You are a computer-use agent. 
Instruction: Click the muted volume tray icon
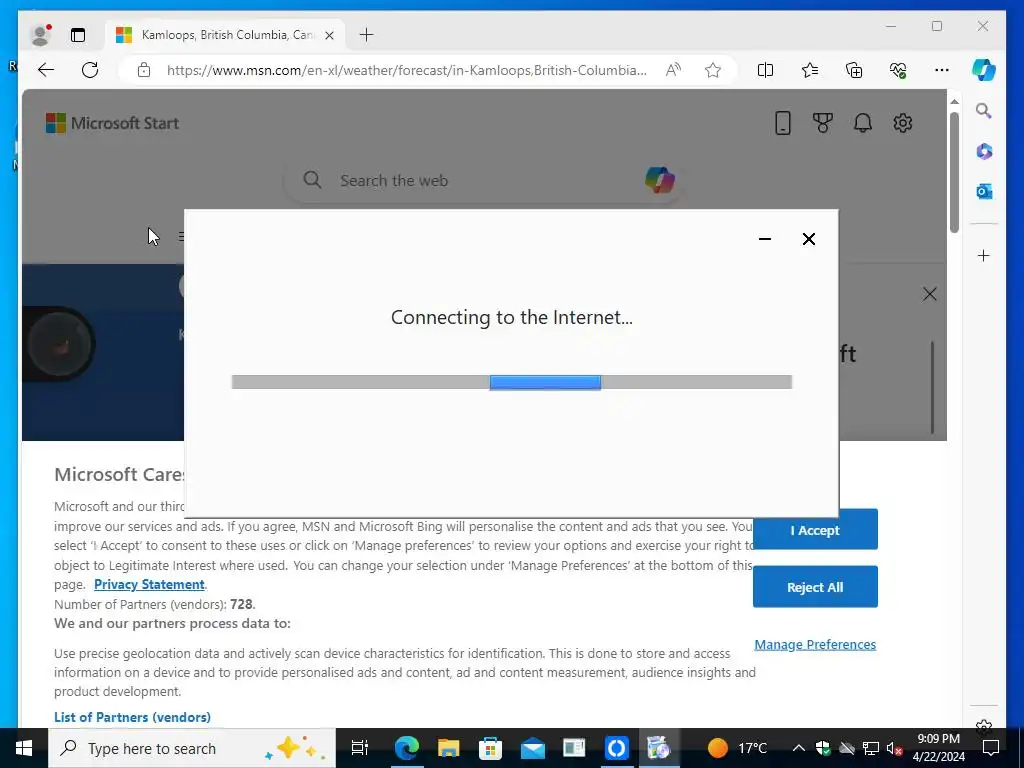[894, 748]
